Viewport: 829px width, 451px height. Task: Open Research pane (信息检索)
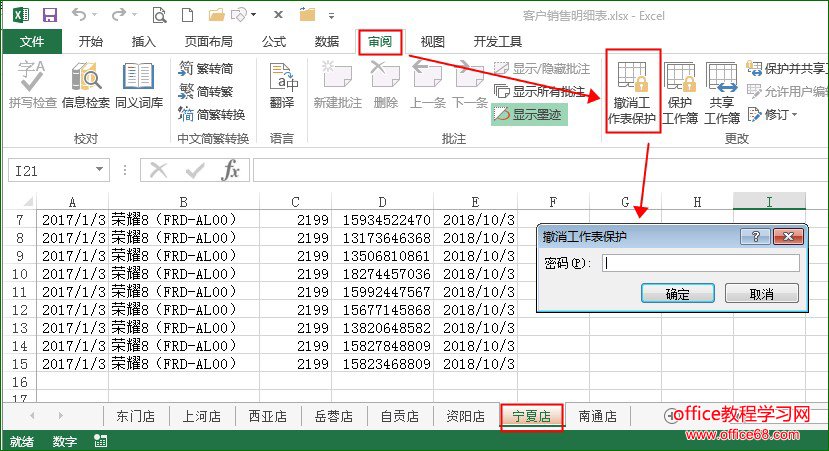(86, 84)
